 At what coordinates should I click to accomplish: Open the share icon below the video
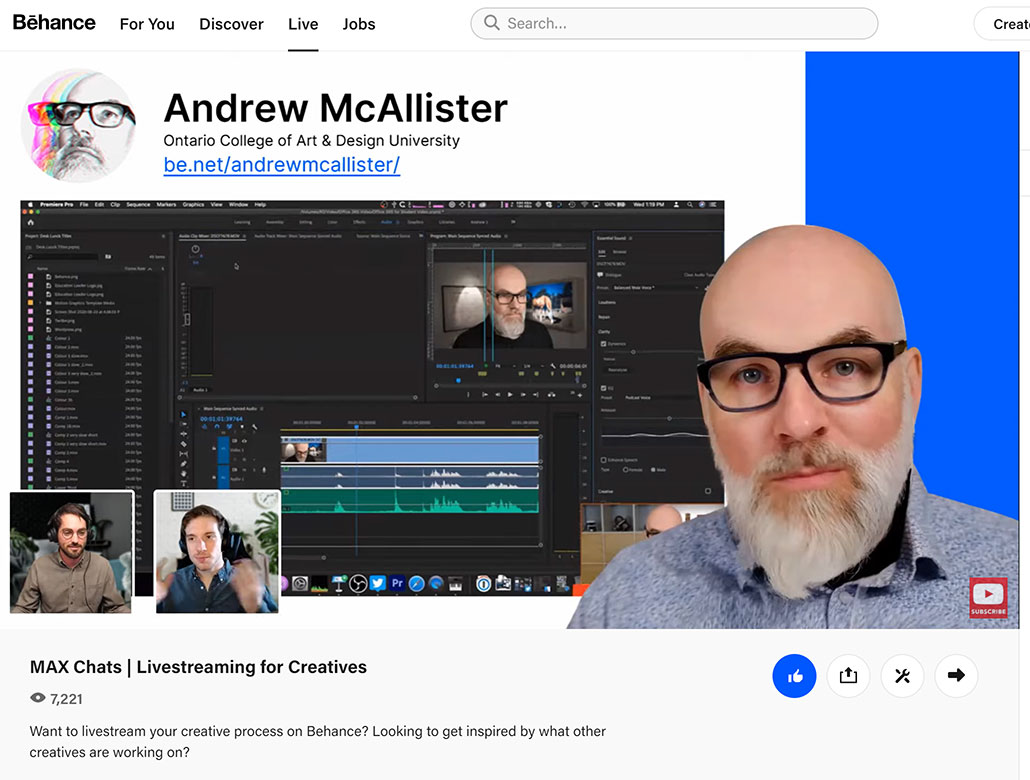pyautogui.click(x=848, y=676)
